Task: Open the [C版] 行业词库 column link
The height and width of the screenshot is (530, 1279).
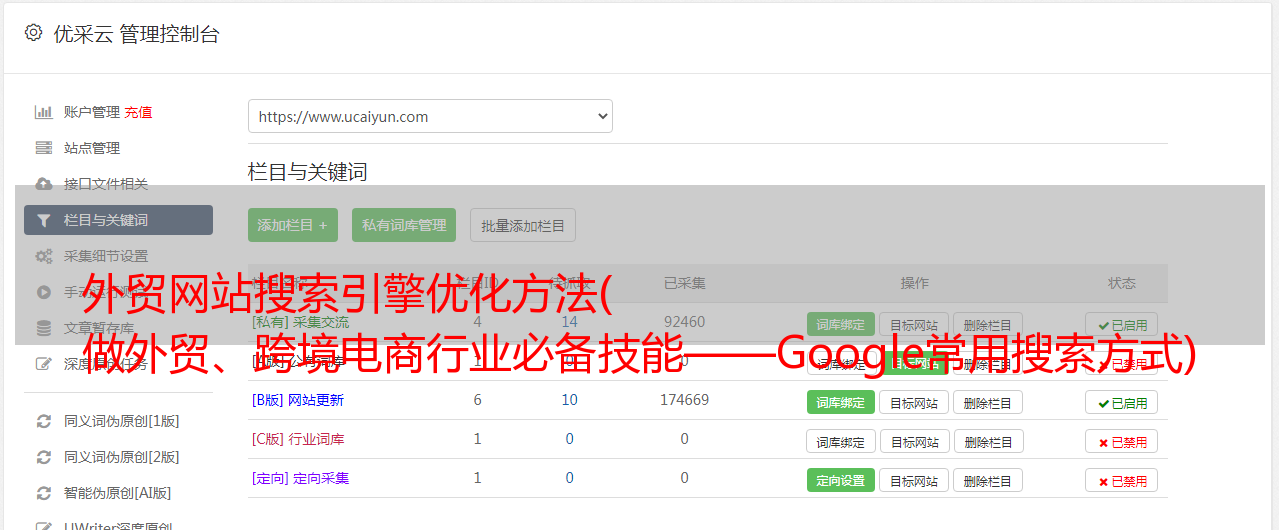Action: (298, 439)
